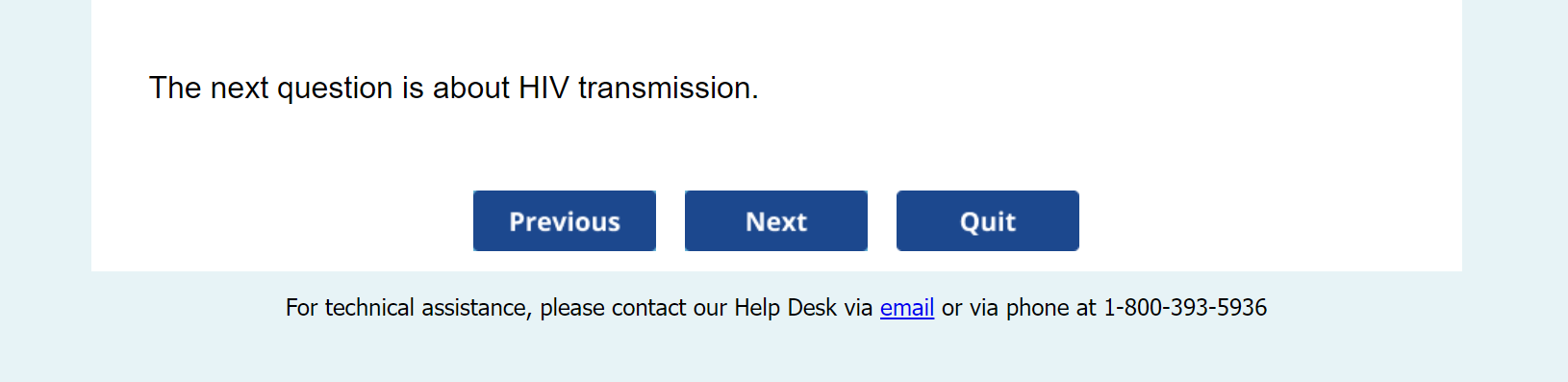The image size is (1568, 382).
Task: Choose the middle blue navigation button Next
Action: [776, 221]
